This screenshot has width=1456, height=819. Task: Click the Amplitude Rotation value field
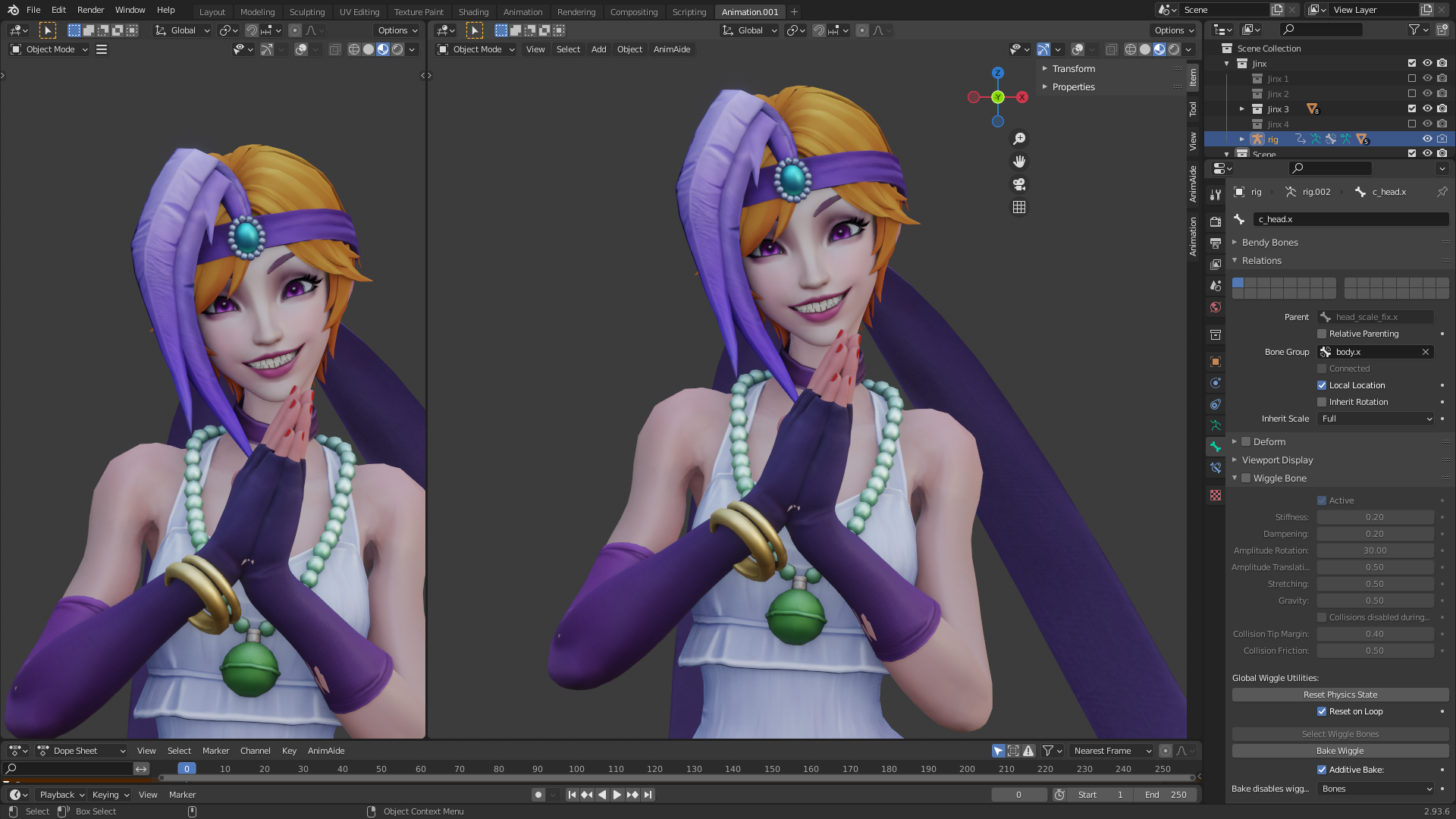coord(1375,551)
